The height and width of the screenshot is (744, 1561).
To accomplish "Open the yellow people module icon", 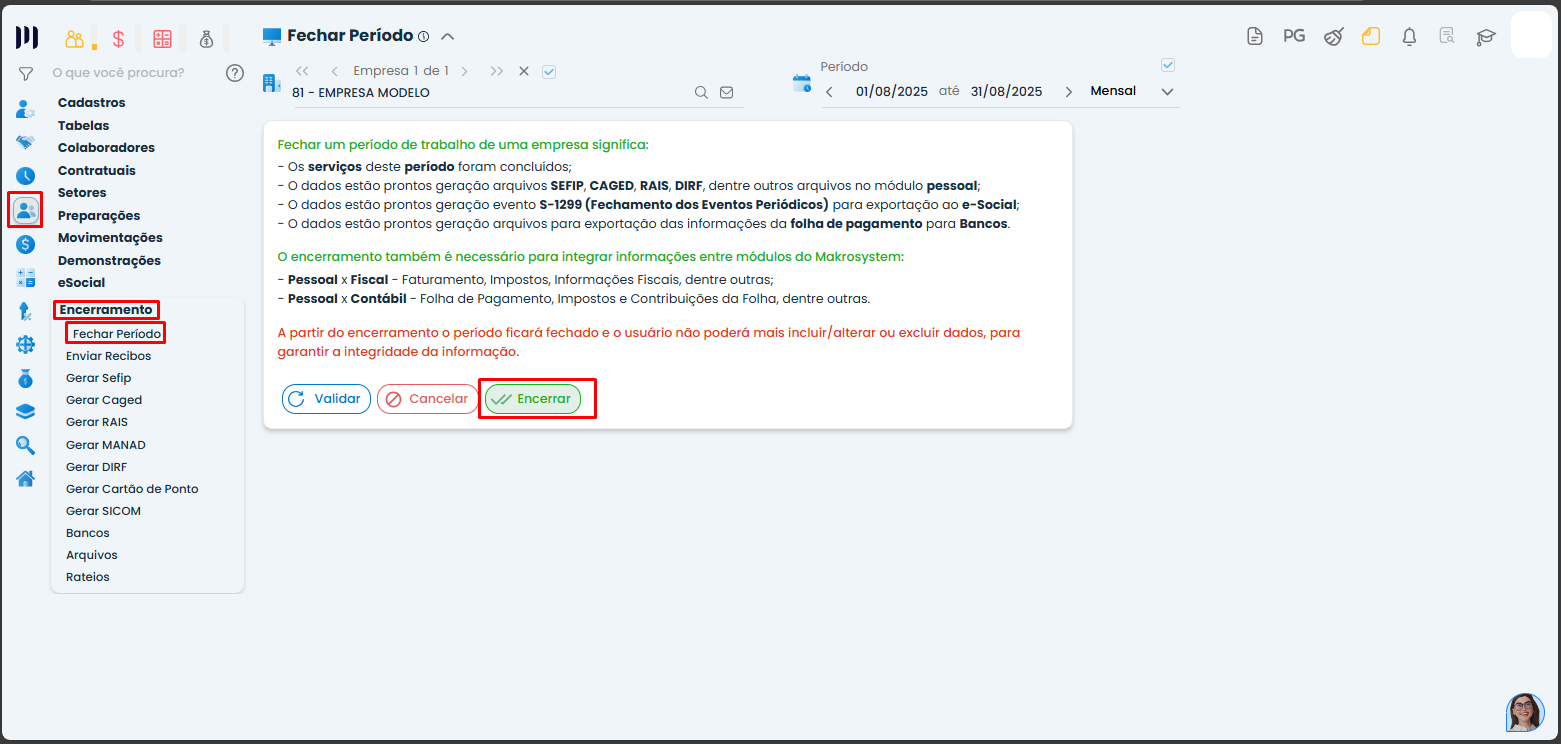I will point(75,39).
